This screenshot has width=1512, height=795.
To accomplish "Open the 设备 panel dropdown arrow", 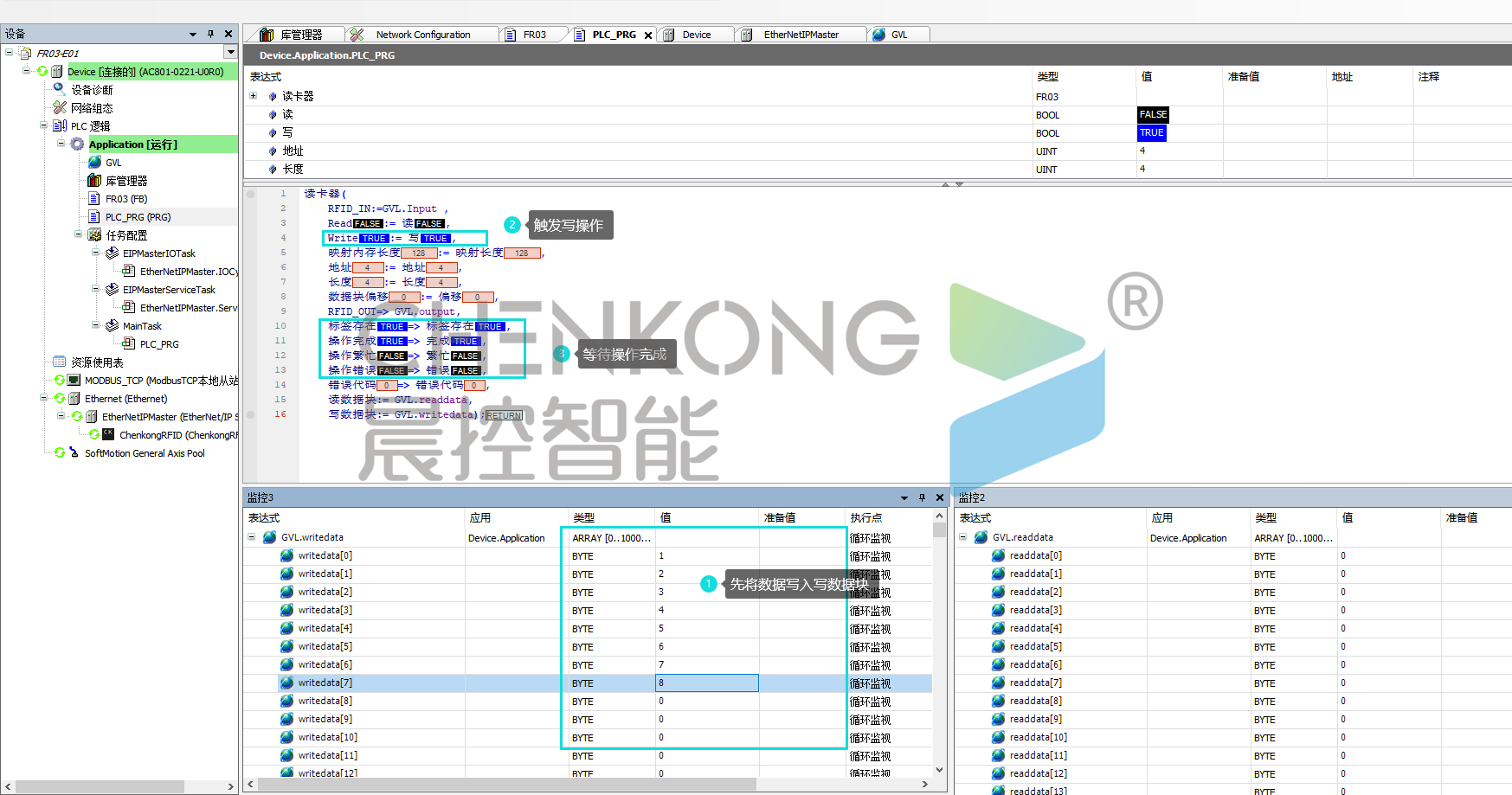I will click(192, 35).
